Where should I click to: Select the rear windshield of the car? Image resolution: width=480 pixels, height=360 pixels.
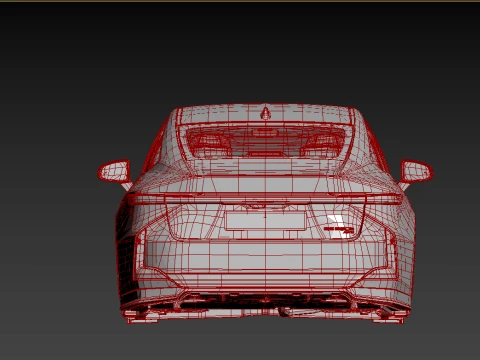coord(265,141)
